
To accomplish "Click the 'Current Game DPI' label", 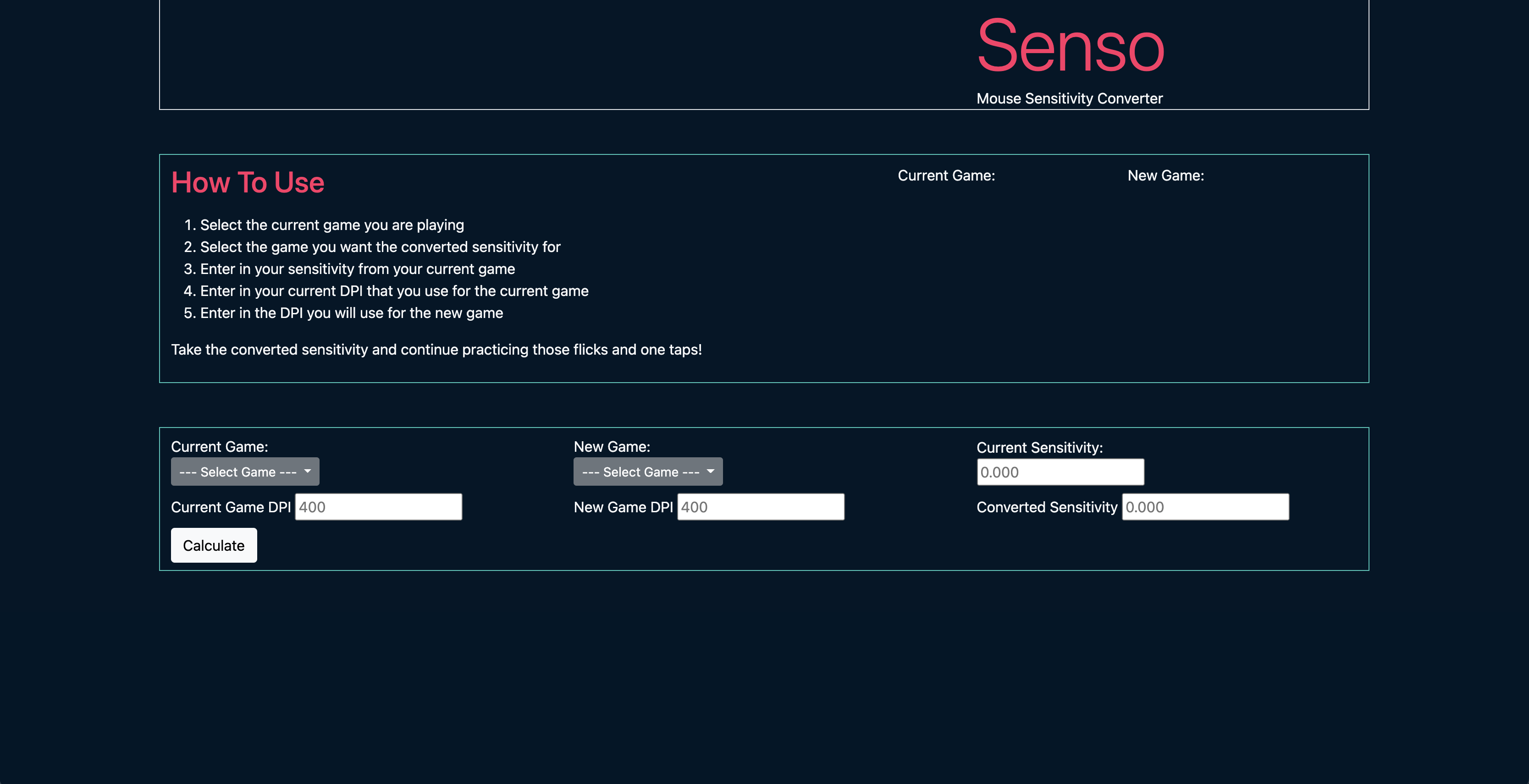I will point(231,507).
